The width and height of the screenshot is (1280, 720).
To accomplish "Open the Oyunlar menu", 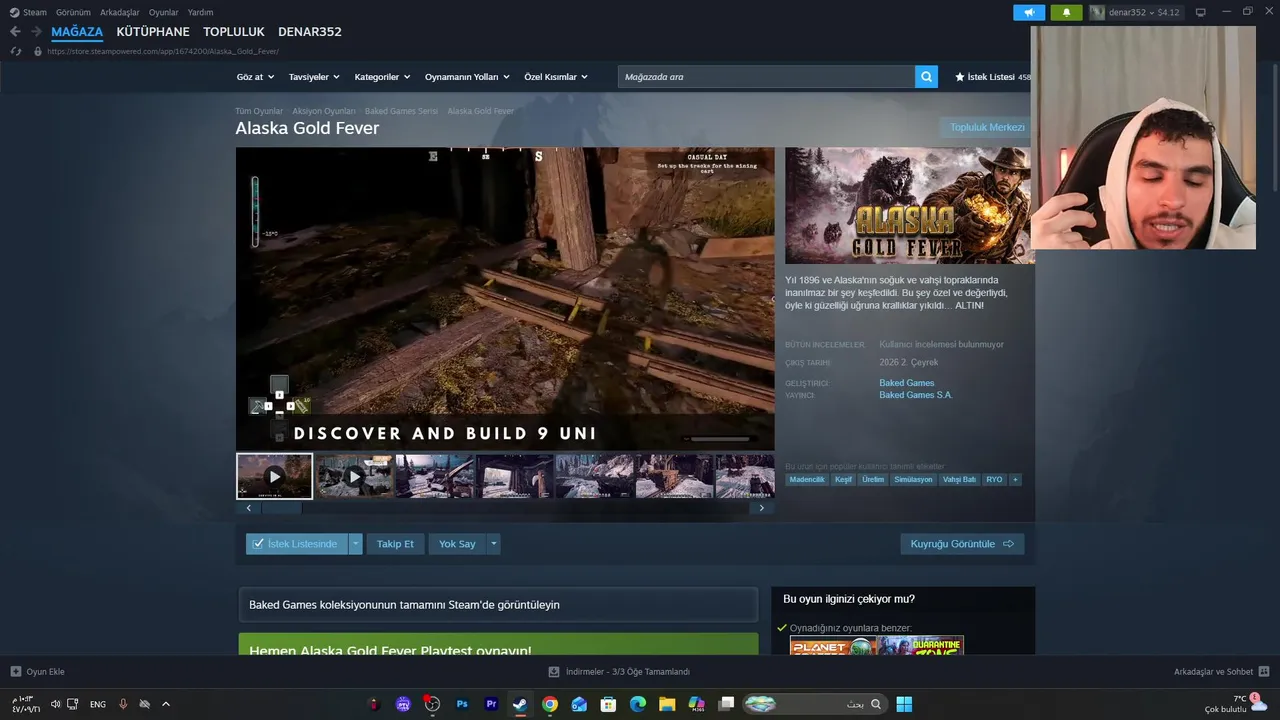I will [163, 12].
